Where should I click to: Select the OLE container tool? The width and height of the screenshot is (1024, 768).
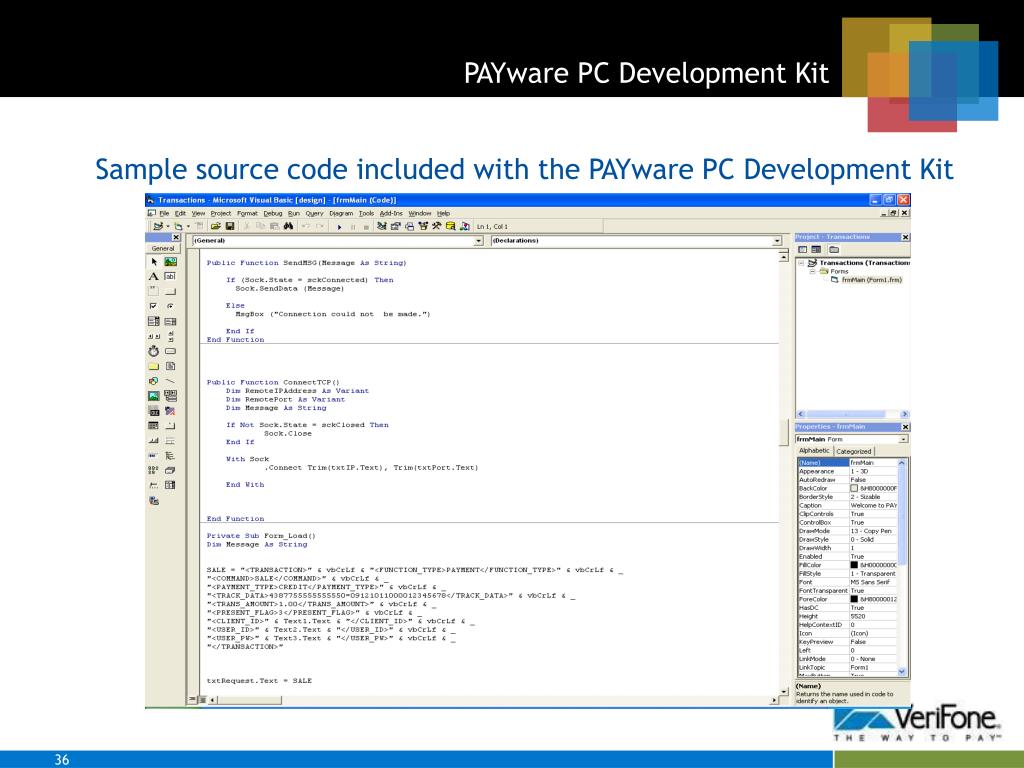154,411
